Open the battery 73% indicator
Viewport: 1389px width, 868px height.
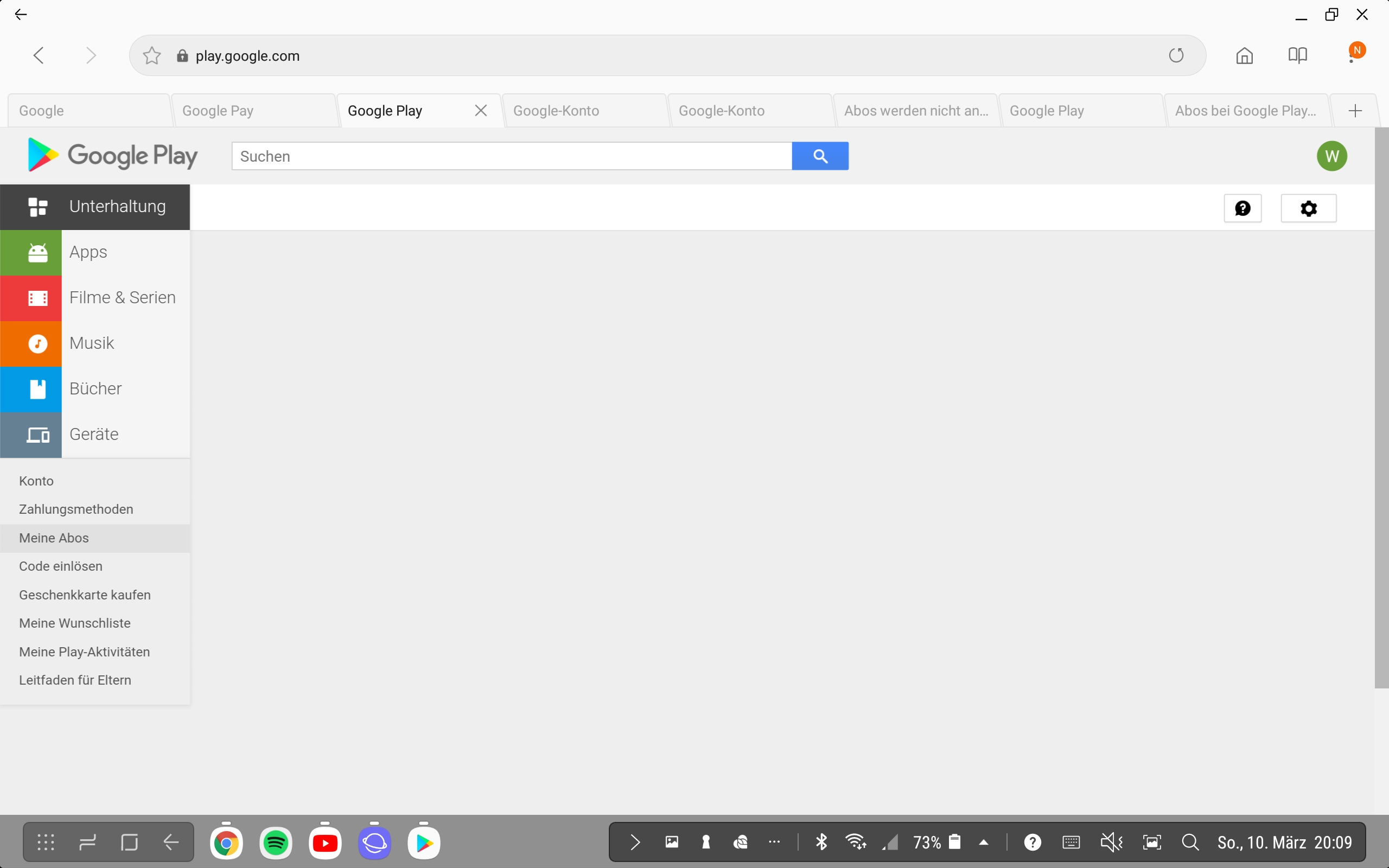[x=936, y=842]
